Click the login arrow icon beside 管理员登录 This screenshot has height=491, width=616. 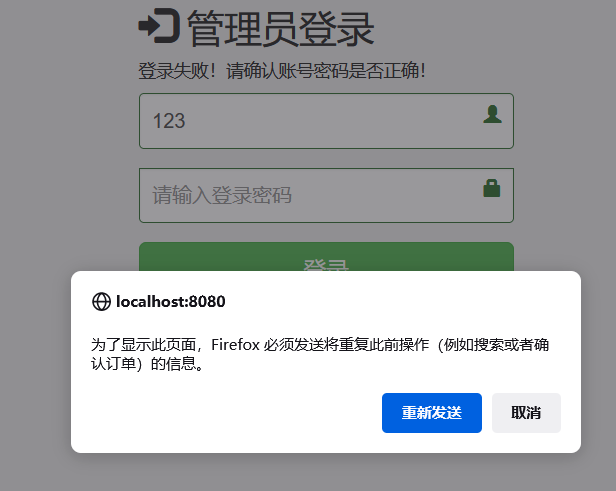click(159, 26)
